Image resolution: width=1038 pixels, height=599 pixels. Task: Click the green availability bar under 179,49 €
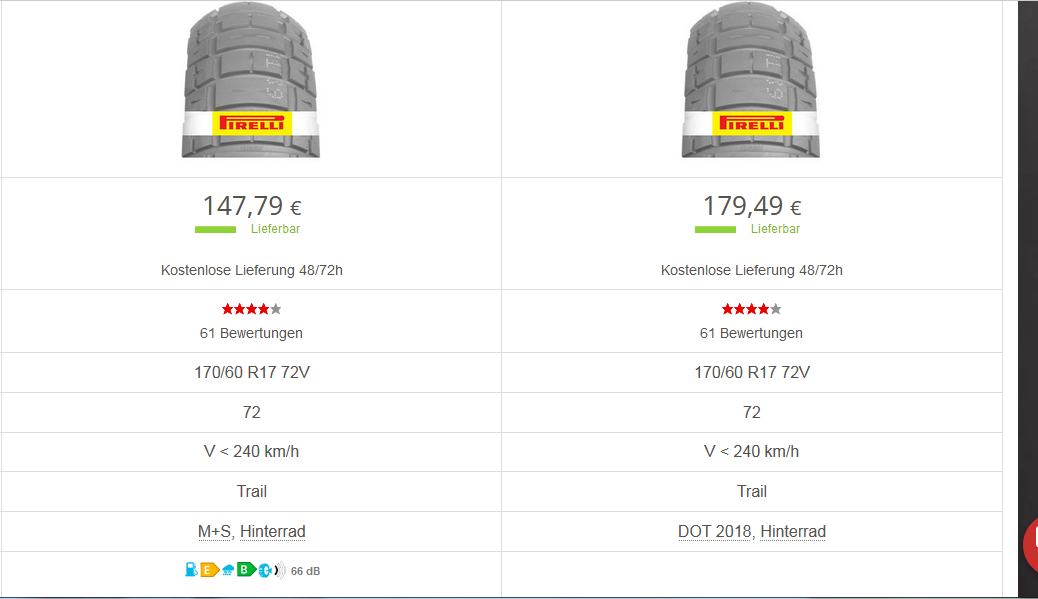click(715, 230)
